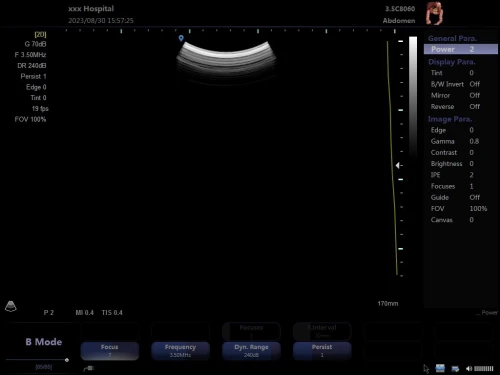This screenshot has width=500, height=375.
Task: Toggle B/W Invert setting
Action: (x=461, y=84)
